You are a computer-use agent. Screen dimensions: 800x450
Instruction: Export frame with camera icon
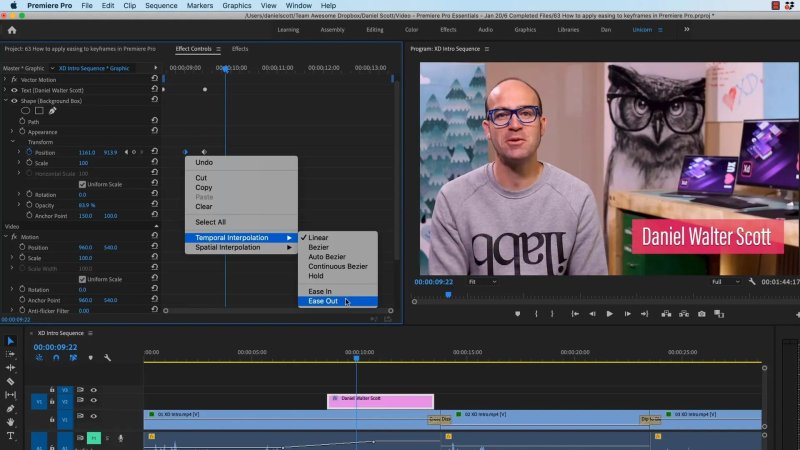click(x=702, y=314)
